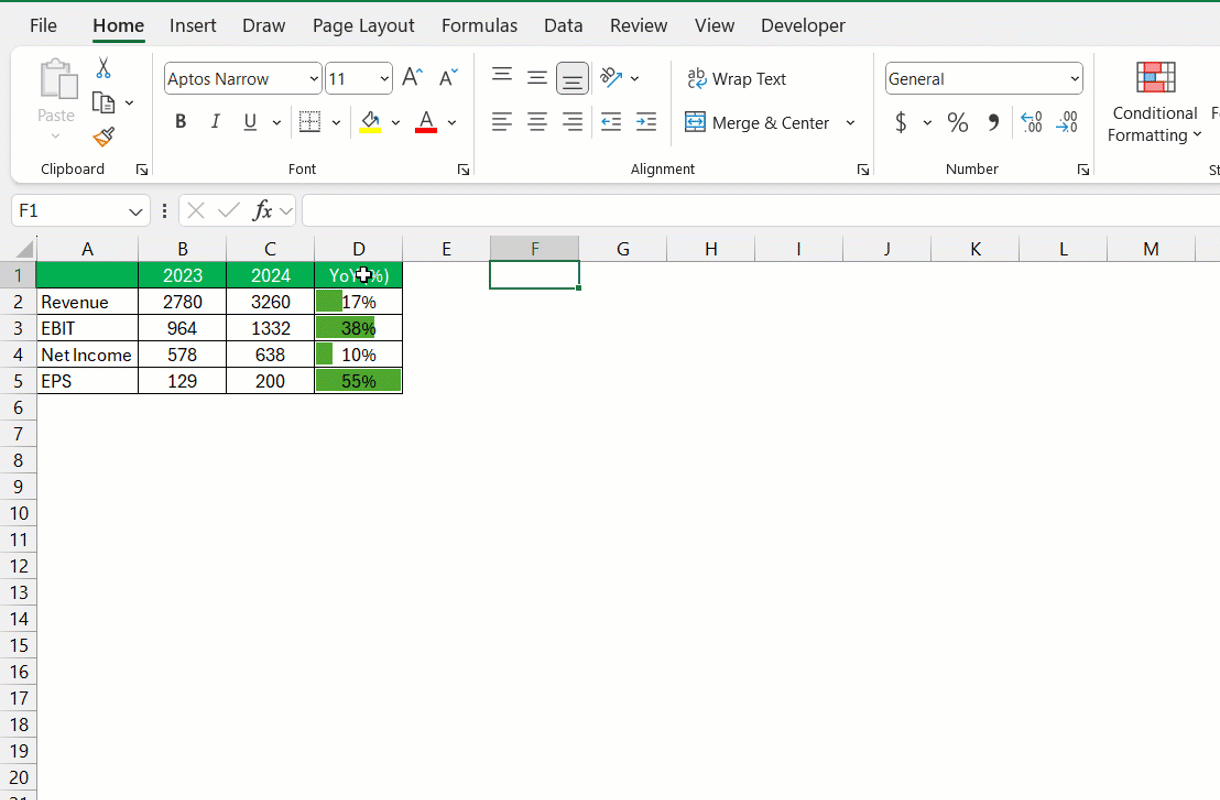Align text to the left

(502, 122)
